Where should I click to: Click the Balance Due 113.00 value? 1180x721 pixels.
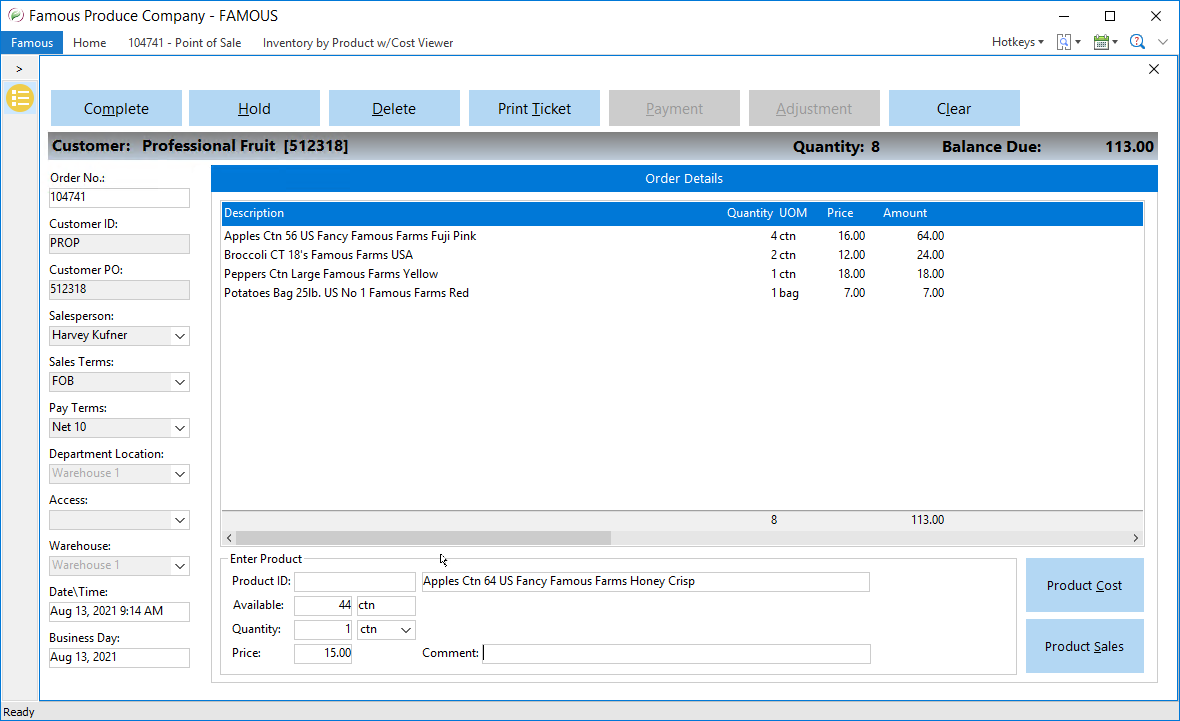(x=1129, y=147)
